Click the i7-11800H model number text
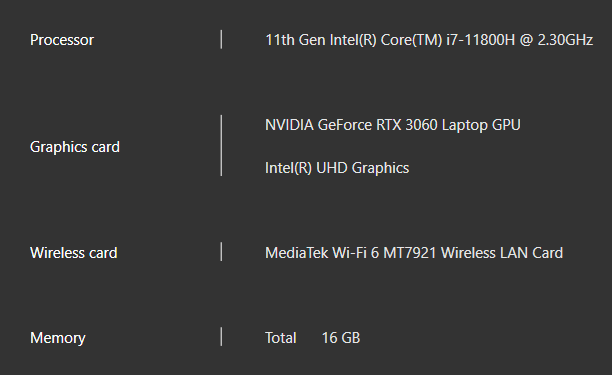The width and height of the screenshot is (612, 375). tap(480, 40)
